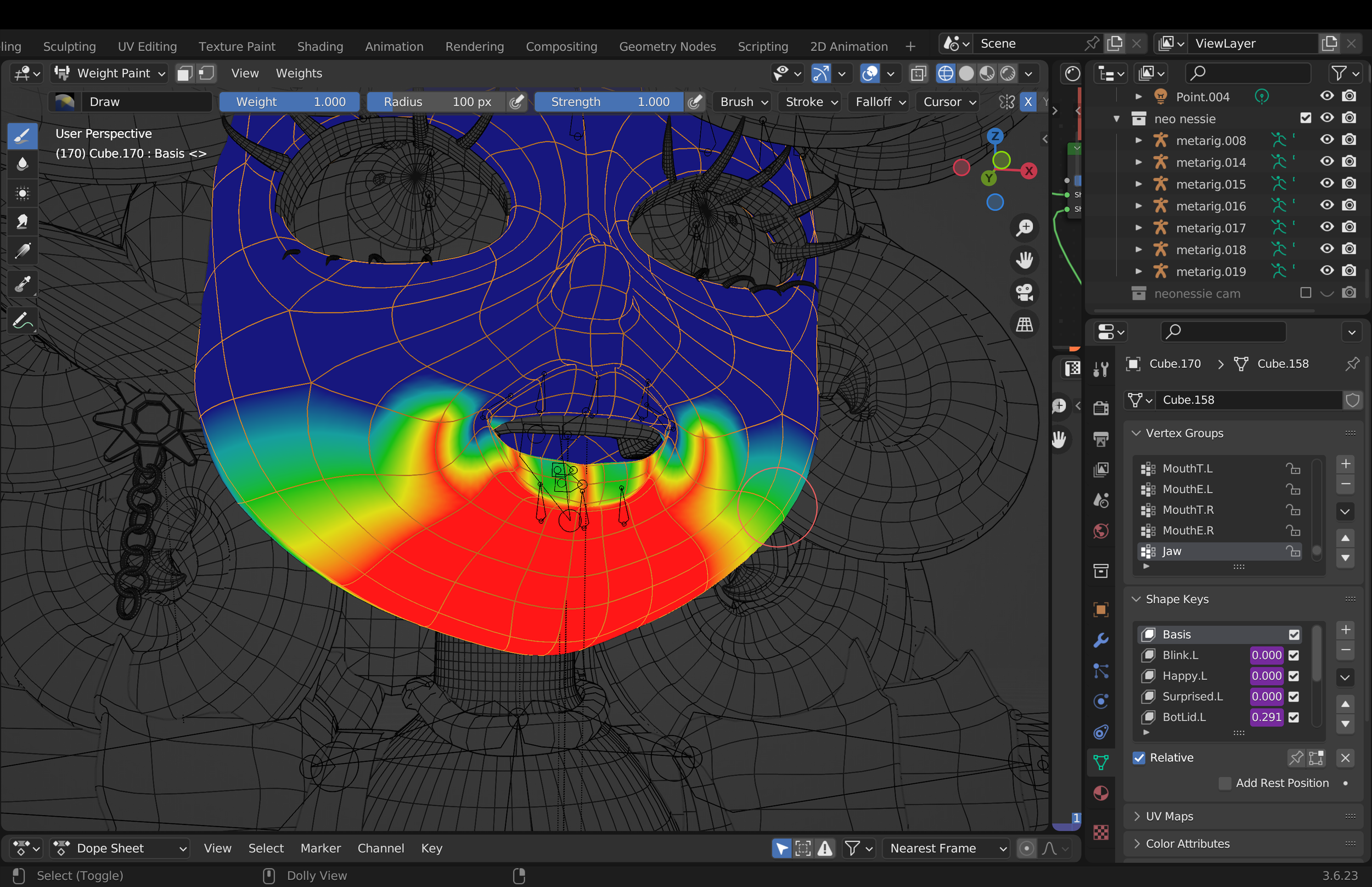Add a new vertex group
Image resolution: width=1372 pixels, height=887 pixels.
(1345, 464)
